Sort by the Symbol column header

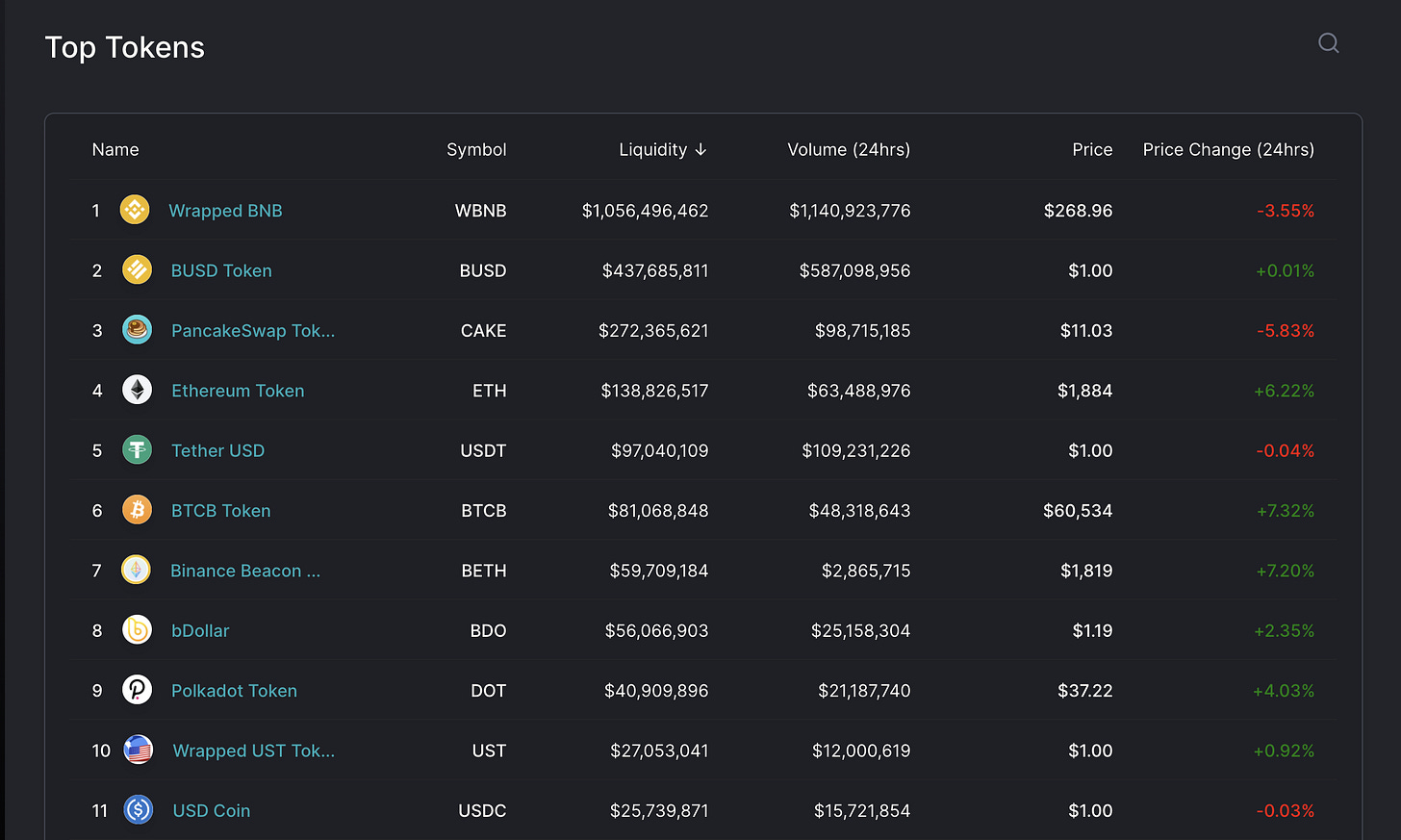click(x=476, y=149)
